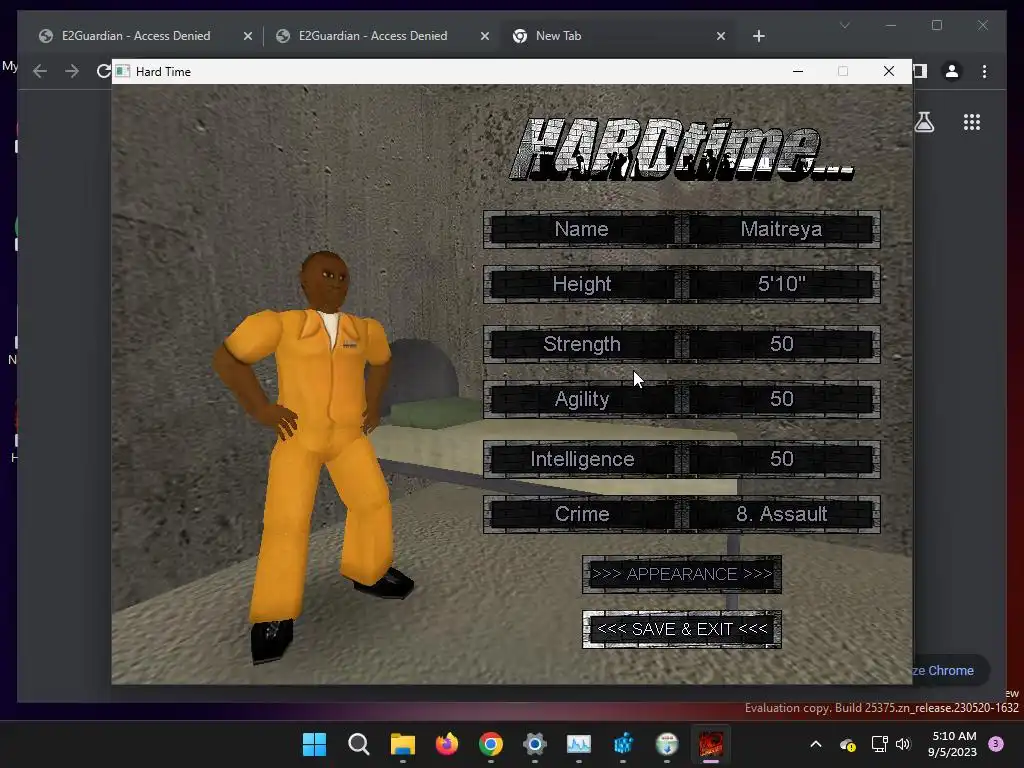The height and width of the screenshot is (768, 1024).
Task: Adjust the Agility value 50
Action: (x=781, y=399)
